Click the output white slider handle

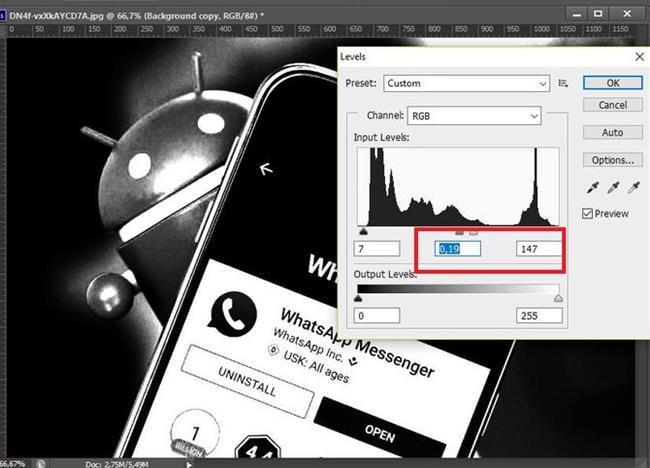(558, 298)
